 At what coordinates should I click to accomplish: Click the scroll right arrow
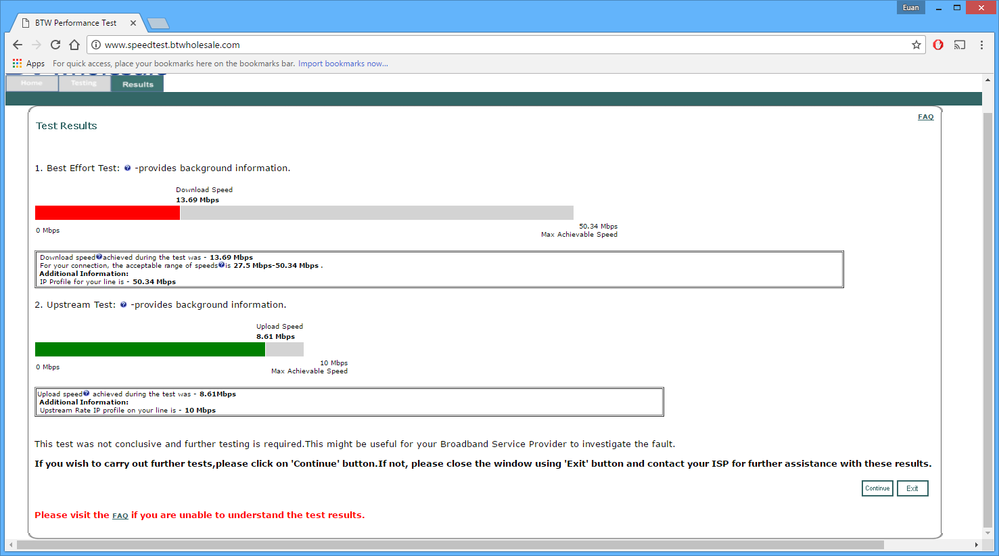point(976,545)
